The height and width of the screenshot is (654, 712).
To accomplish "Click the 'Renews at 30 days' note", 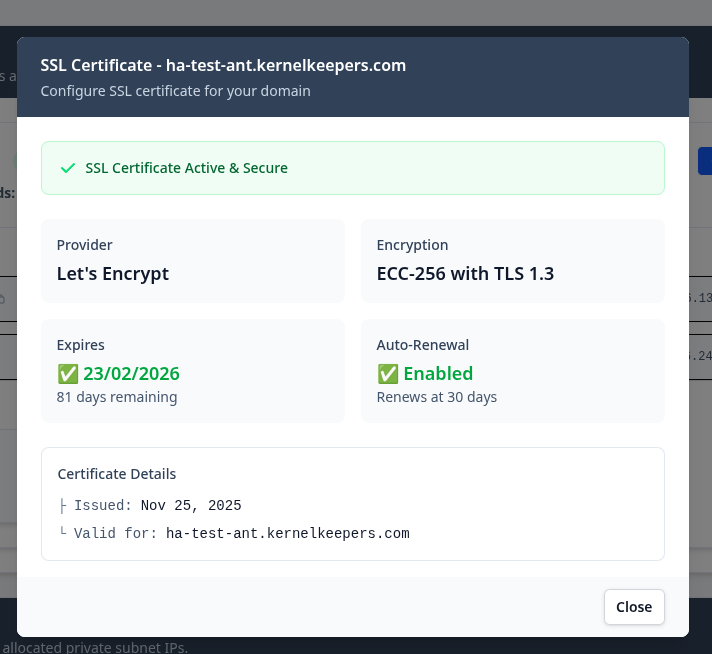I will pyautogui.click(x=436, y=397).
